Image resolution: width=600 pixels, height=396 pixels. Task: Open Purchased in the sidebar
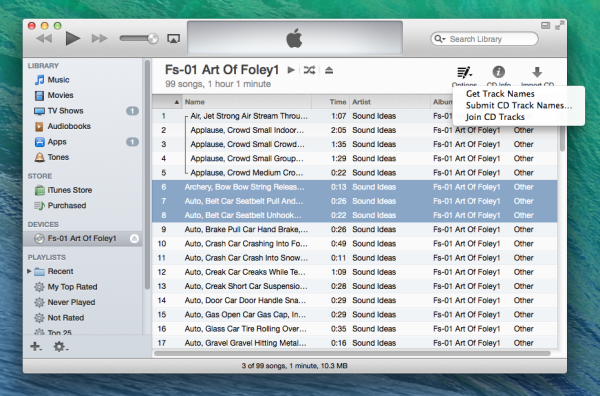coord(67,205)
